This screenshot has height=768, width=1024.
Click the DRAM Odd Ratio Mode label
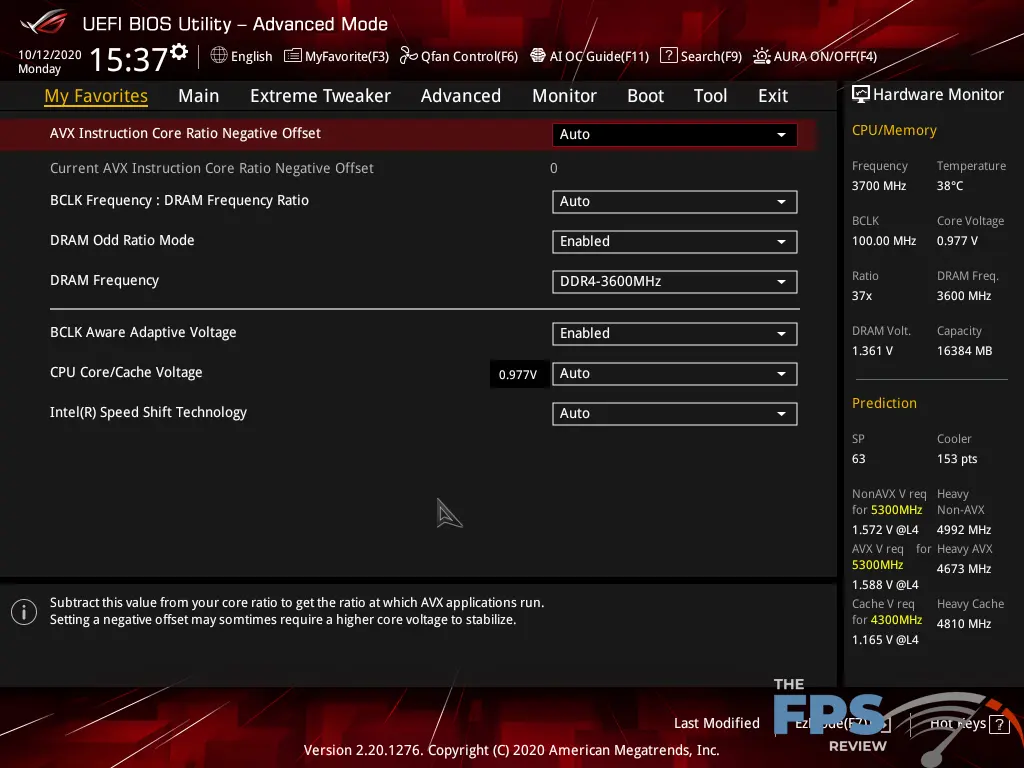[122, 240]
